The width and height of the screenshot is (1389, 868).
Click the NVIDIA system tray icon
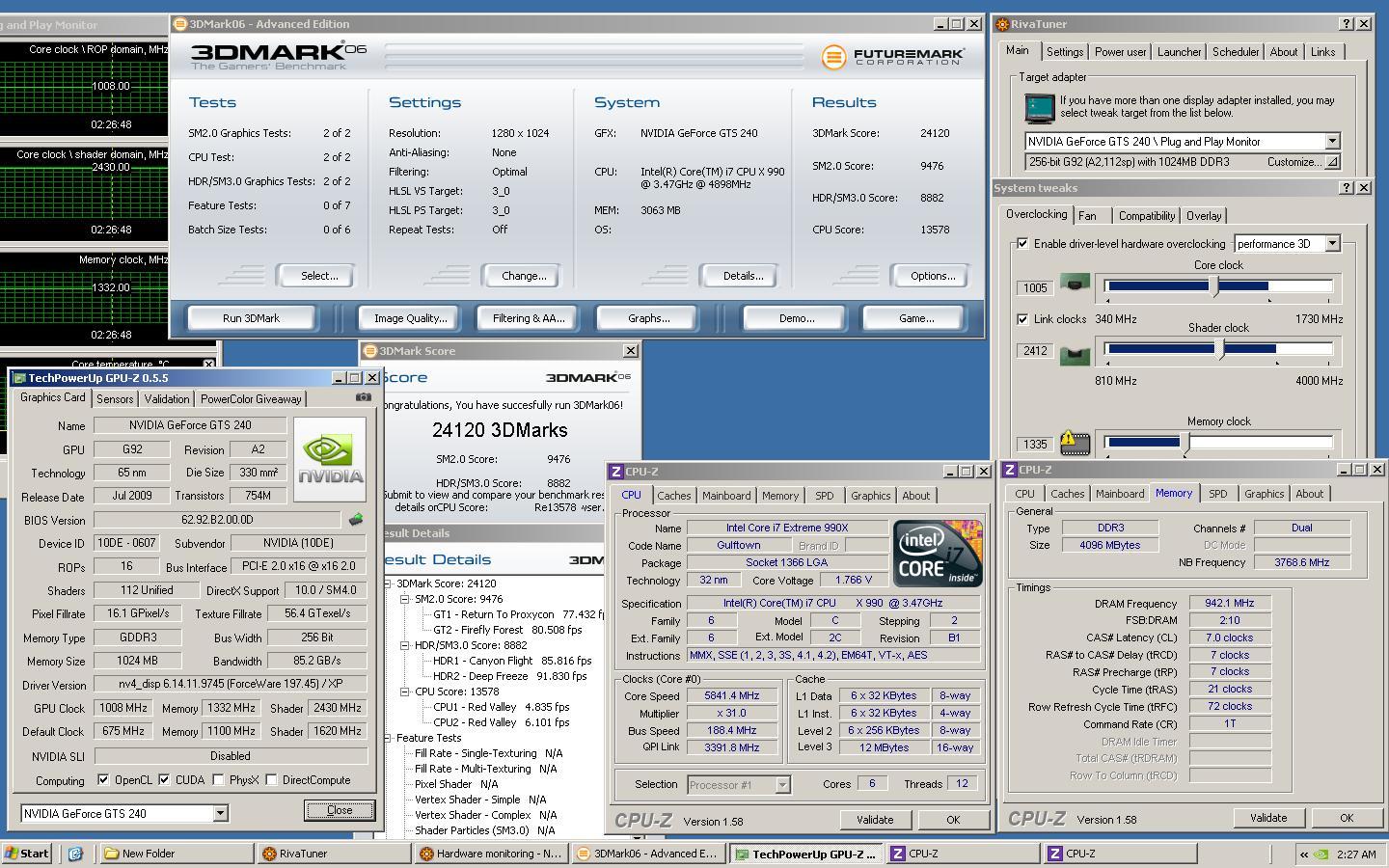click(x=1321, y=854)
